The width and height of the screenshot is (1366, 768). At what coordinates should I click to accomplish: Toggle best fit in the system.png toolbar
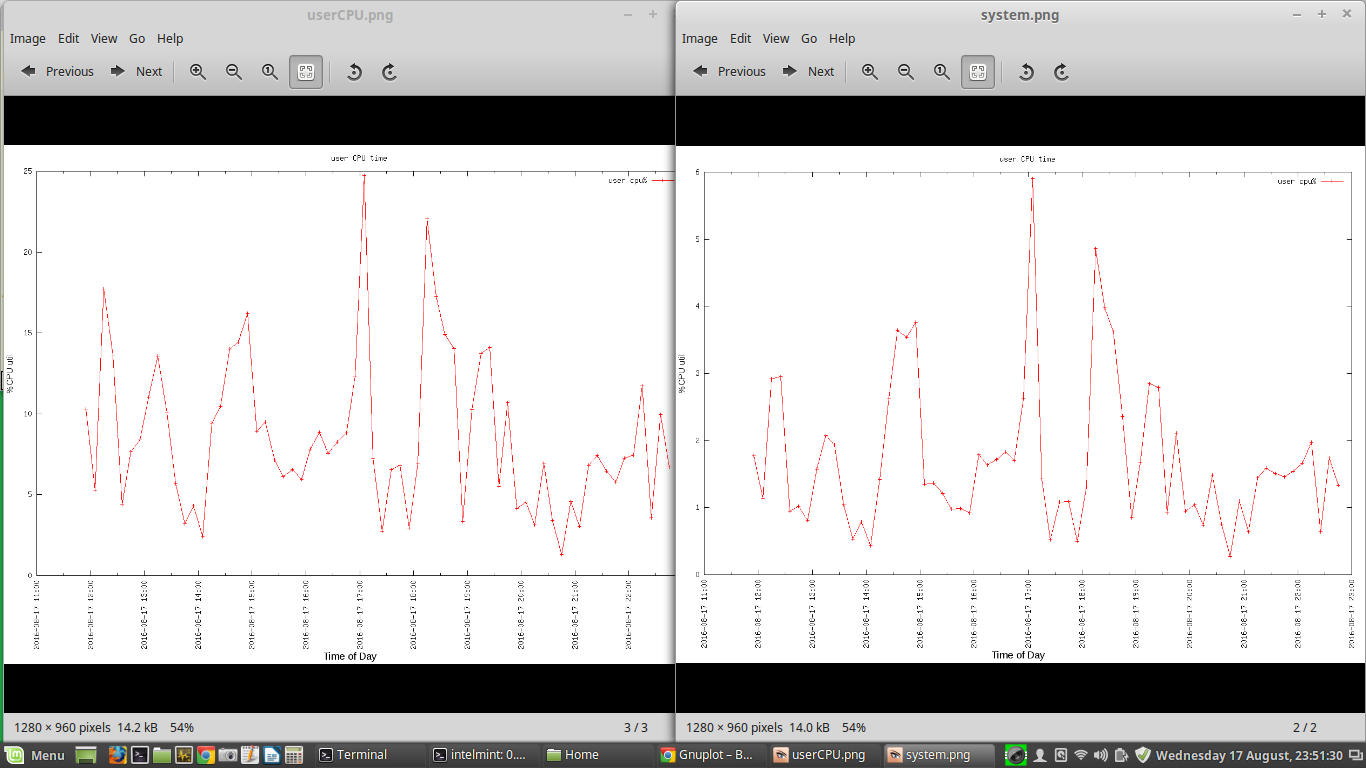pos(978,71)
